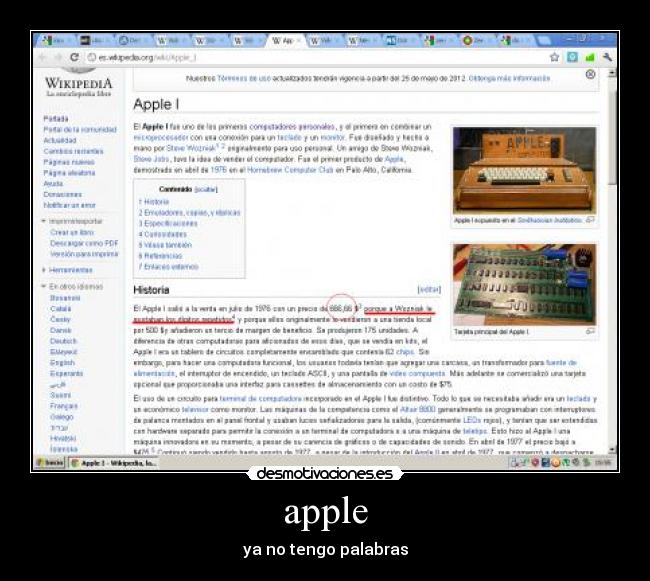Open Página aleatoria sidebar link
Viewport: 650px width, 581px height.
(69, 172)
